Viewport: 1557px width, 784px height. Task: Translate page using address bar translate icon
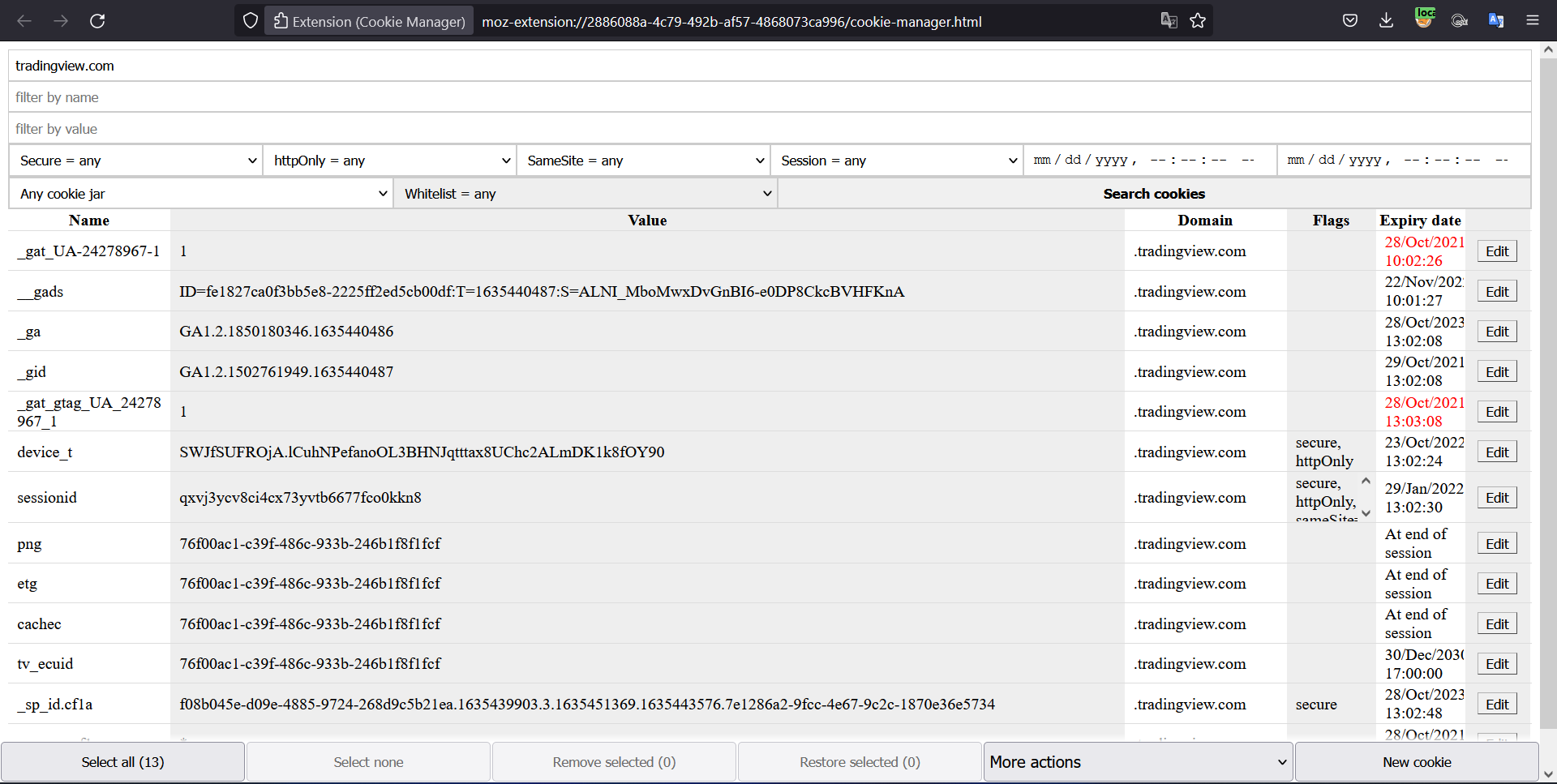point(1169,21)
